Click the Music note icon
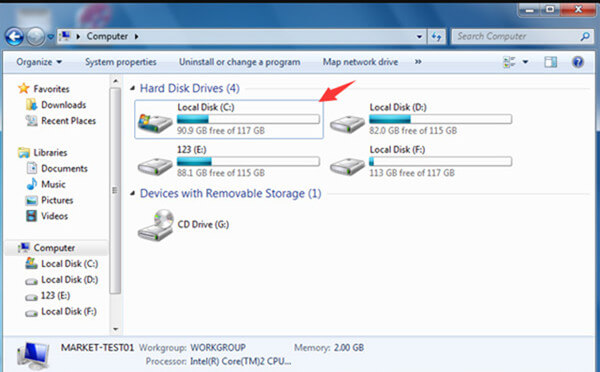 [x=31, y=184]
